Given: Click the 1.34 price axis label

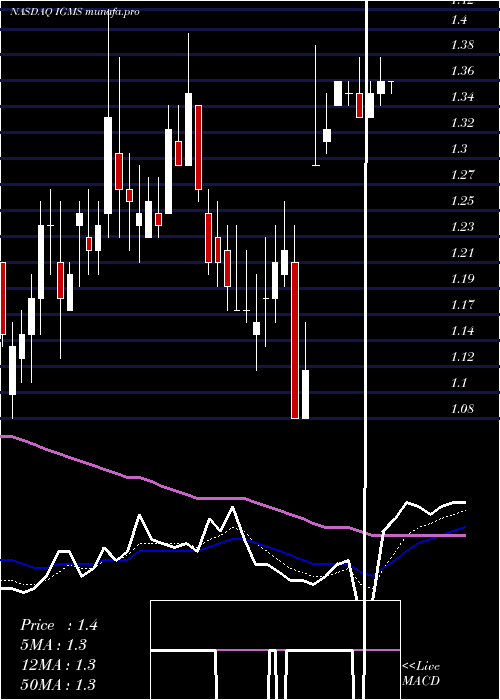Looking at the screenshot, I should [x=462, y=97].
